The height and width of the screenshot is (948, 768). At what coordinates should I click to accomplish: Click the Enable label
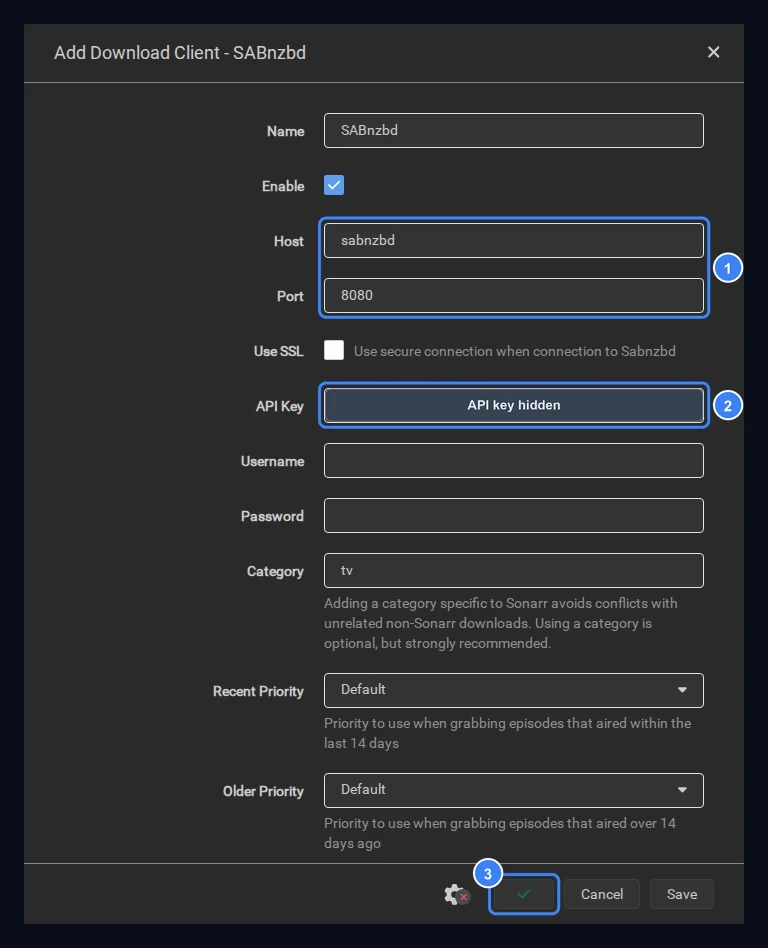click(283, 186)
